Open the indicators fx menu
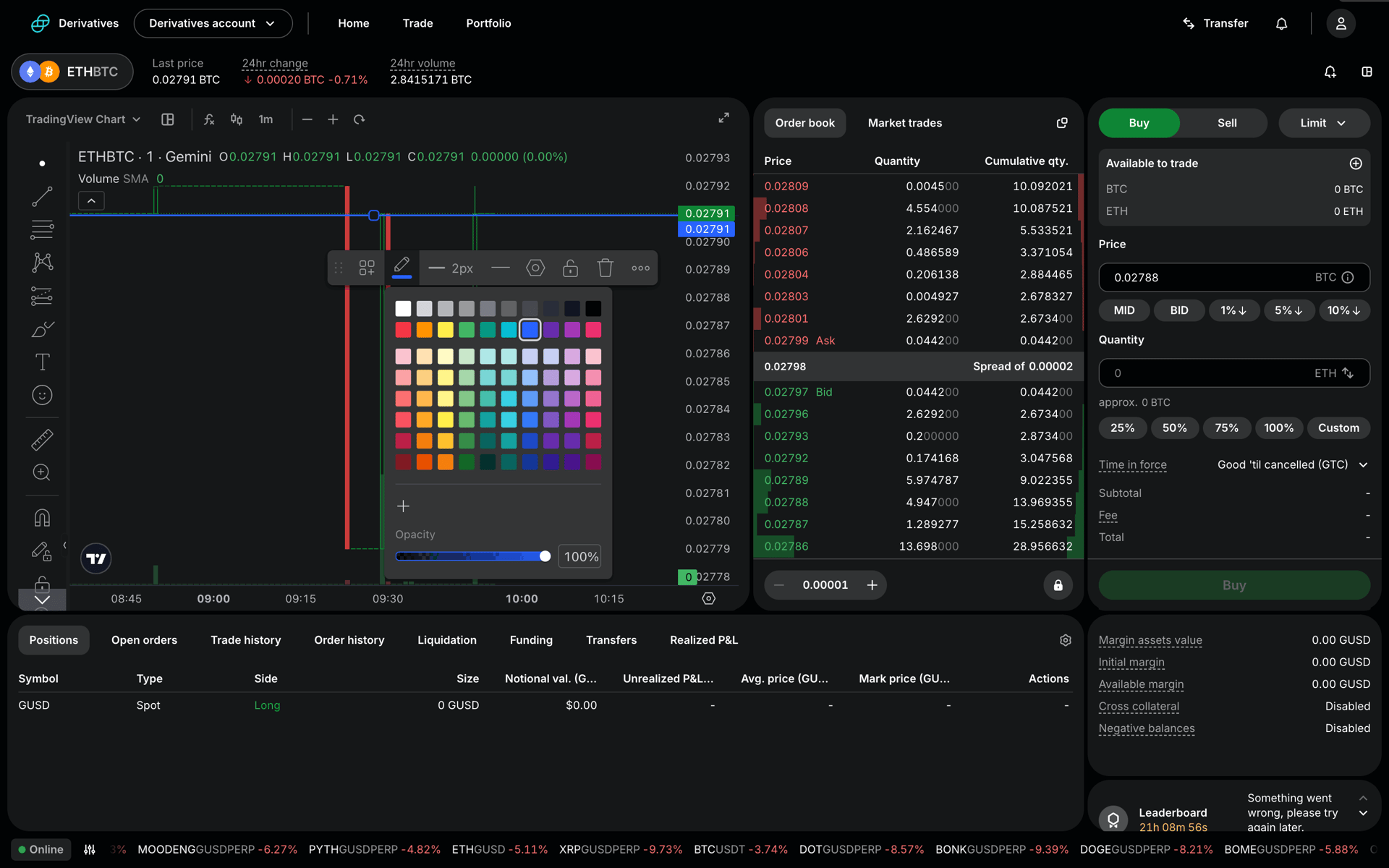1389x868 pixels. [208, 119]
